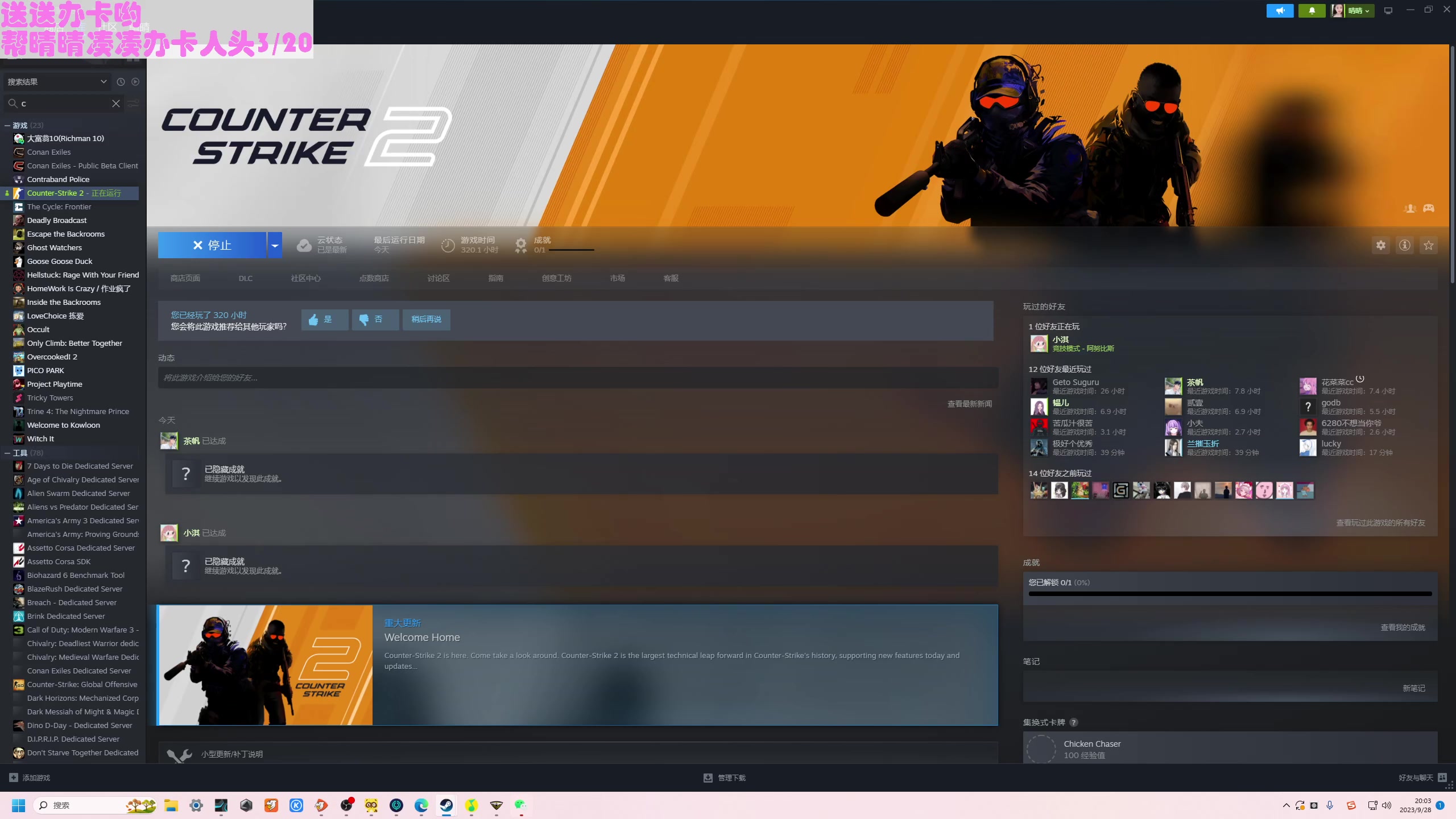Open the Community Hub tab

point(306,278)
